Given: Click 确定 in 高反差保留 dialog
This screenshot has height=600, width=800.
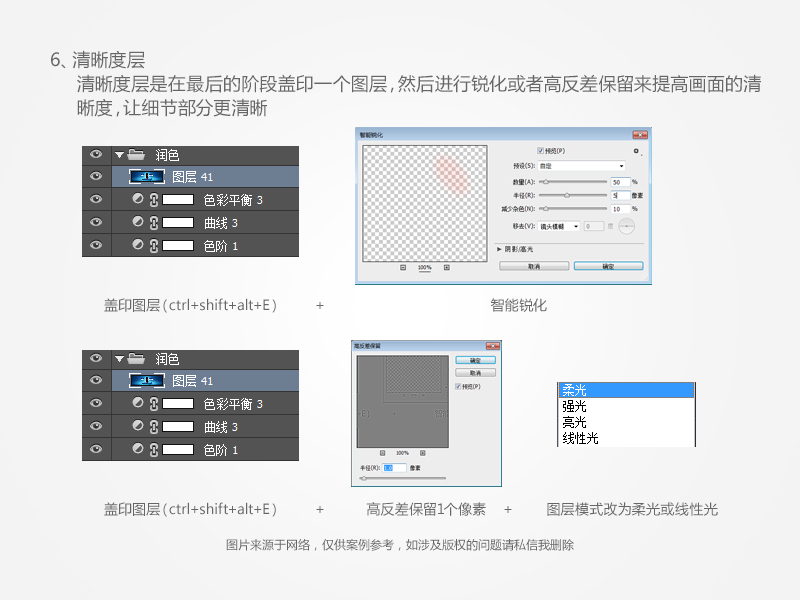Looking at the screenshot, I should point(476,360).
